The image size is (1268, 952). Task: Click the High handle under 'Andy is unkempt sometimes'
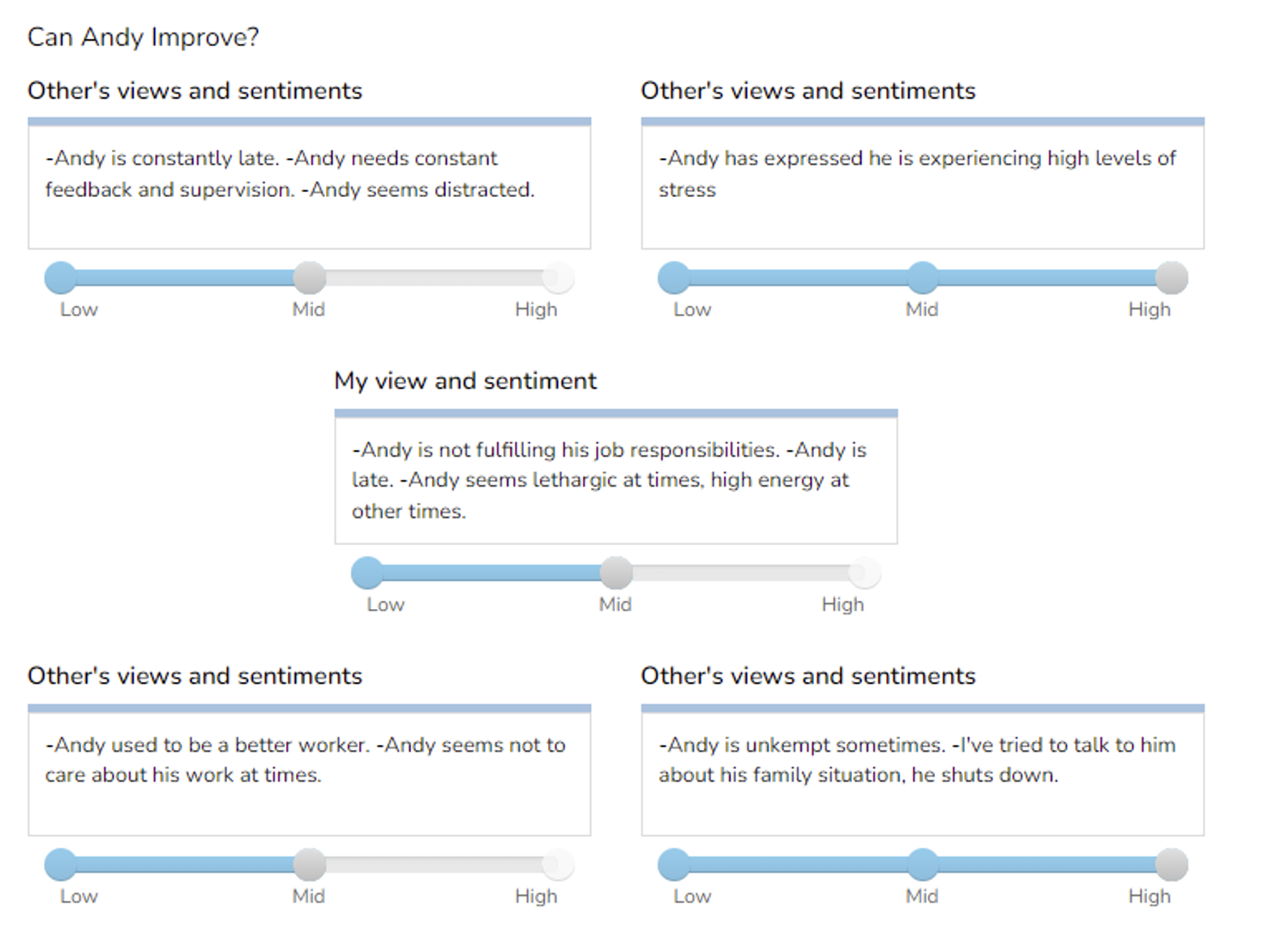pos(1172,864)
